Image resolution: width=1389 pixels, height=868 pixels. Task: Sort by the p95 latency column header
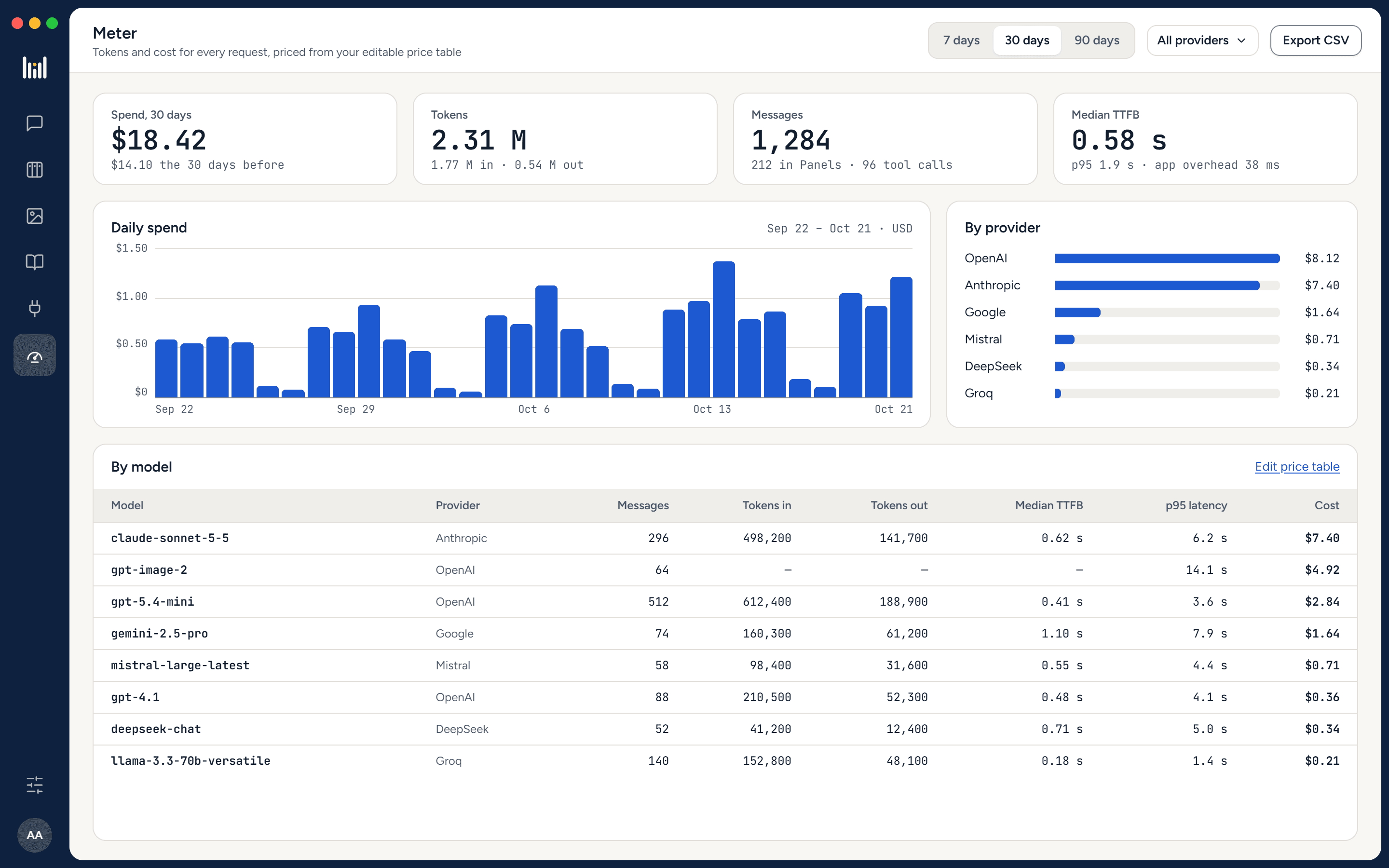[1196, 505]
